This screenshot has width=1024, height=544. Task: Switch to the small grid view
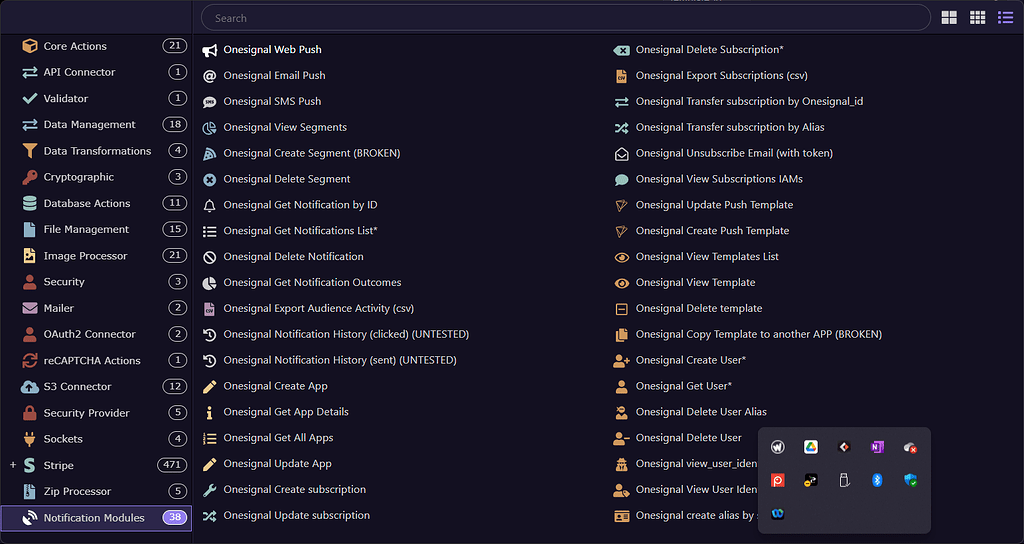[977, 18]
